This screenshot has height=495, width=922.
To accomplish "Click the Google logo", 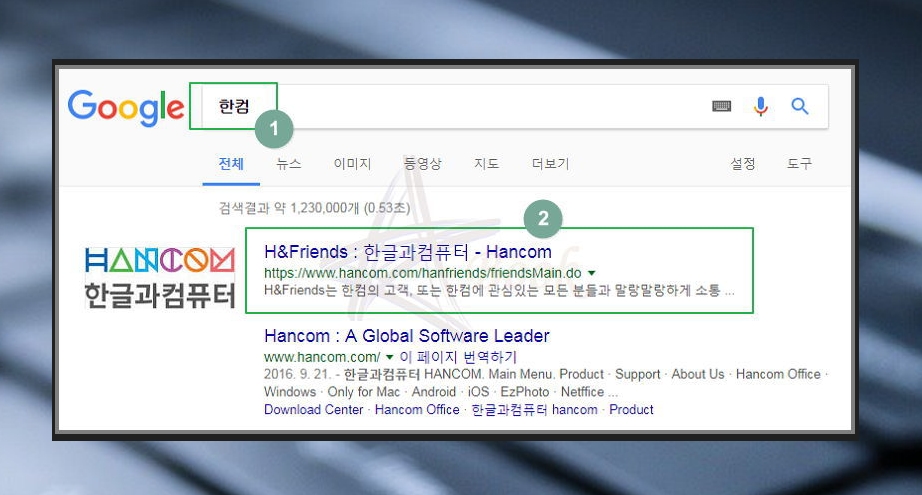I will click(126, 108).
